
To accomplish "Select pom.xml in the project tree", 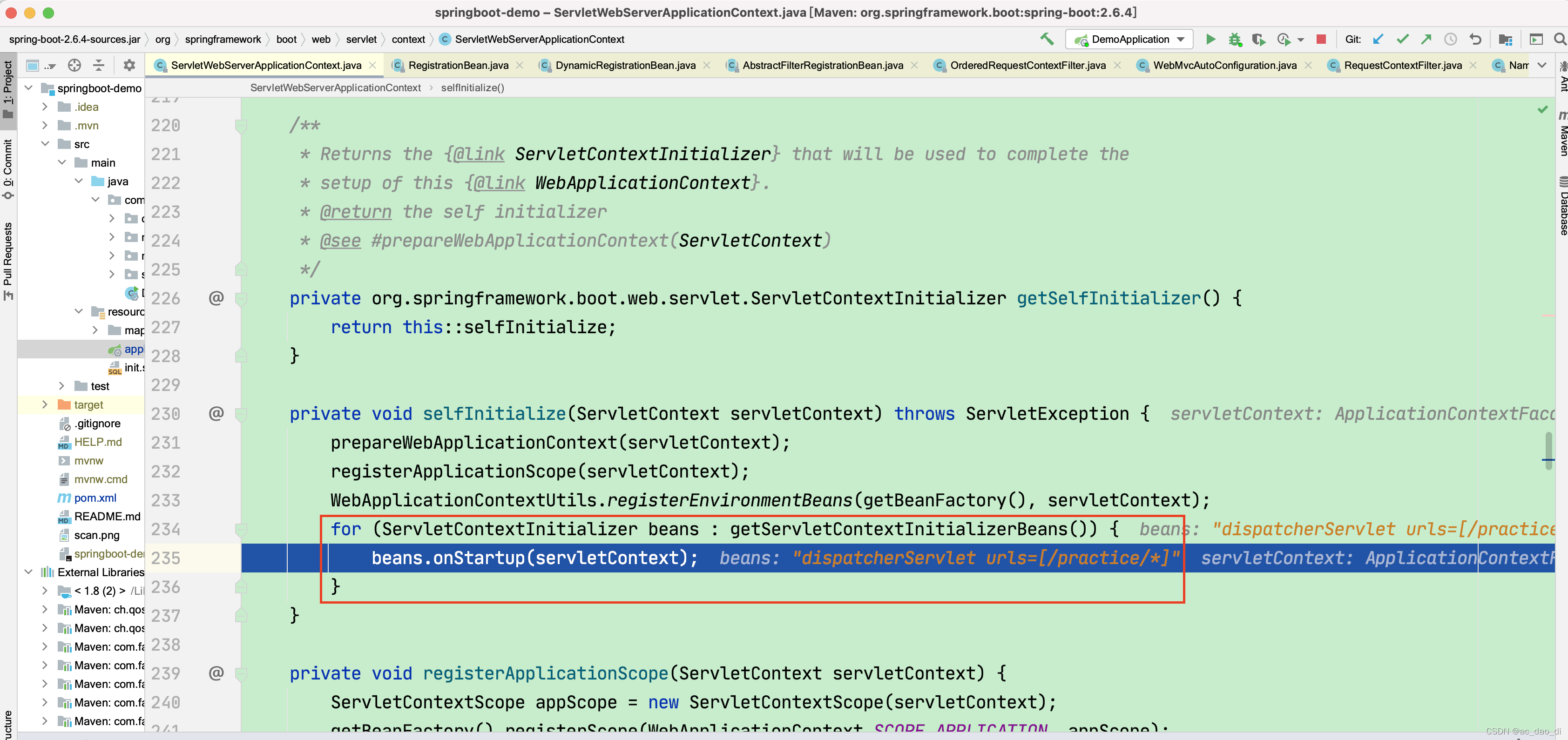I will pyautogui.click(x=95, y=498).
